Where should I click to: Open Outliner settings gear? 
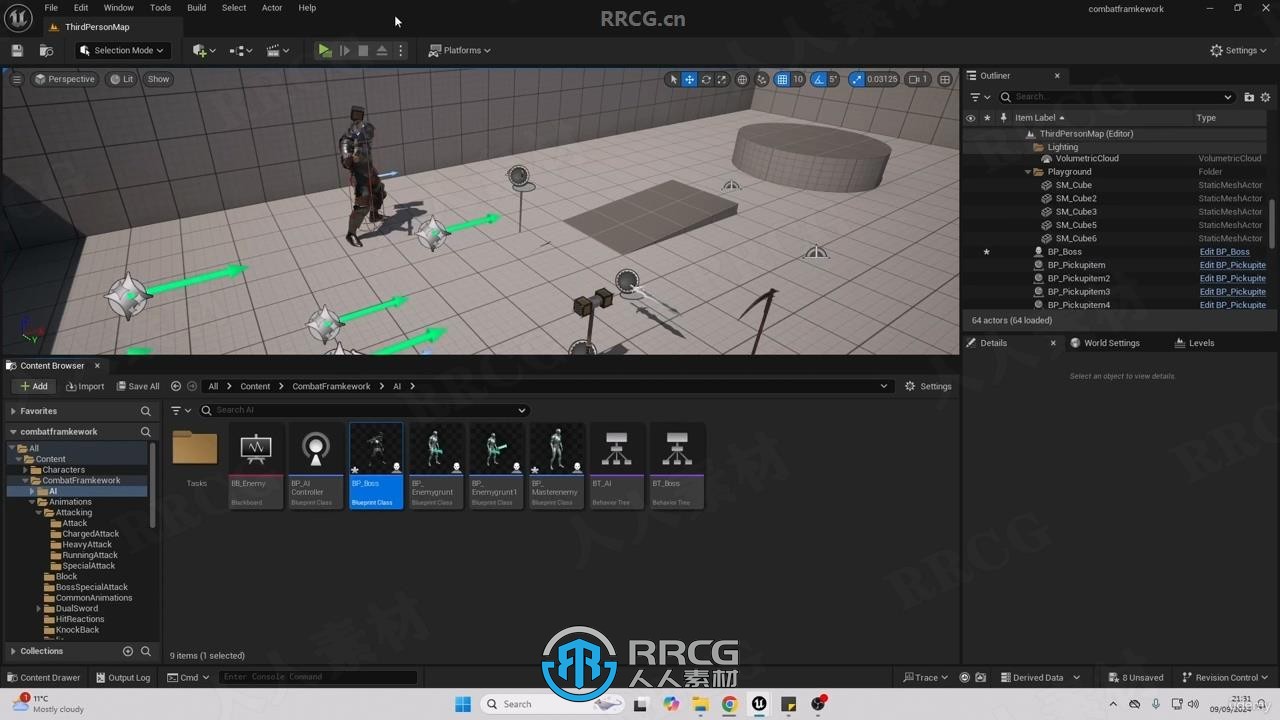(x=1265, y=97)
